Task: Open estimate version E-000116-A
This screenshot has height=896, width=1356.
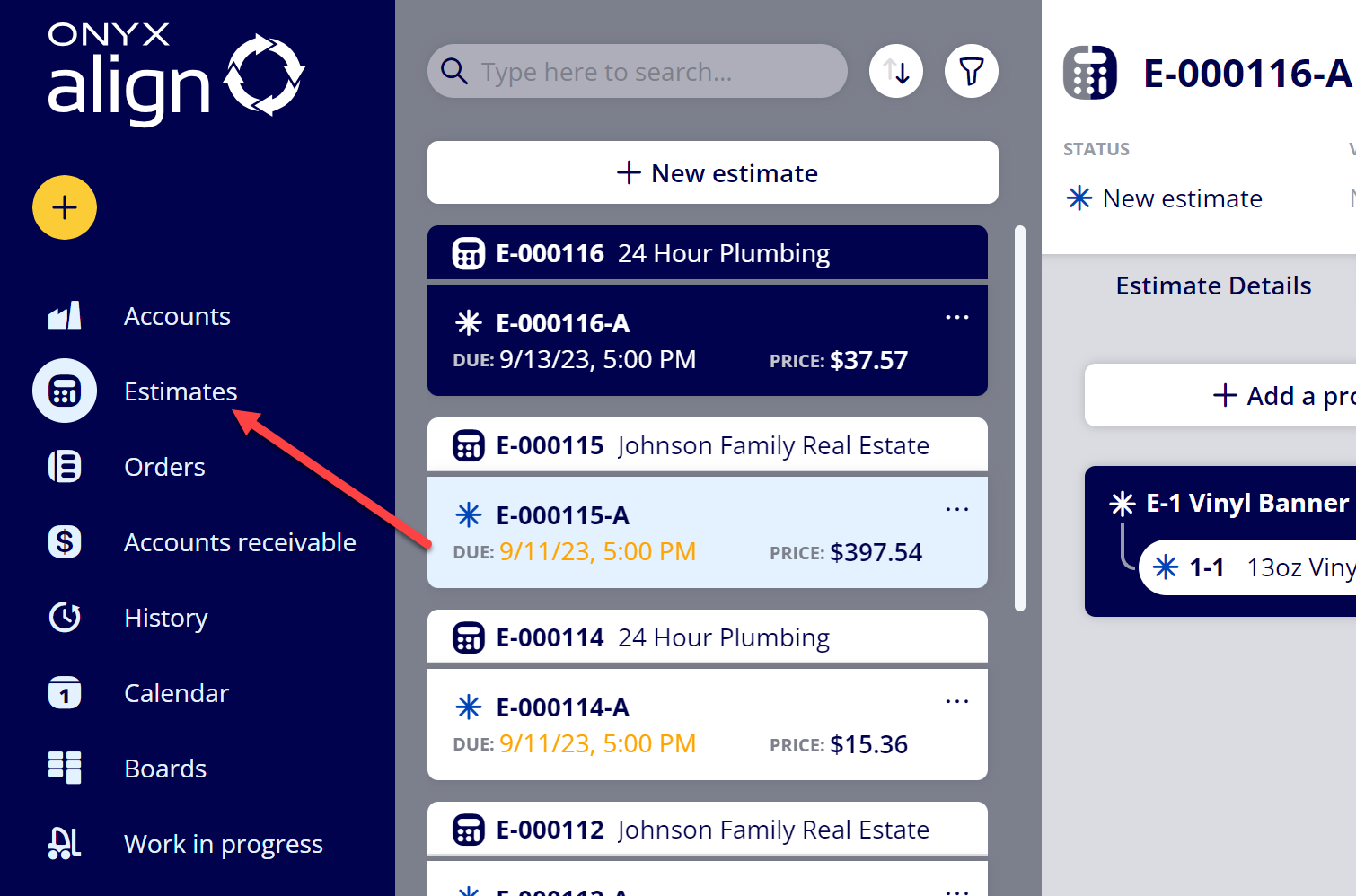Action: [708, 340]
